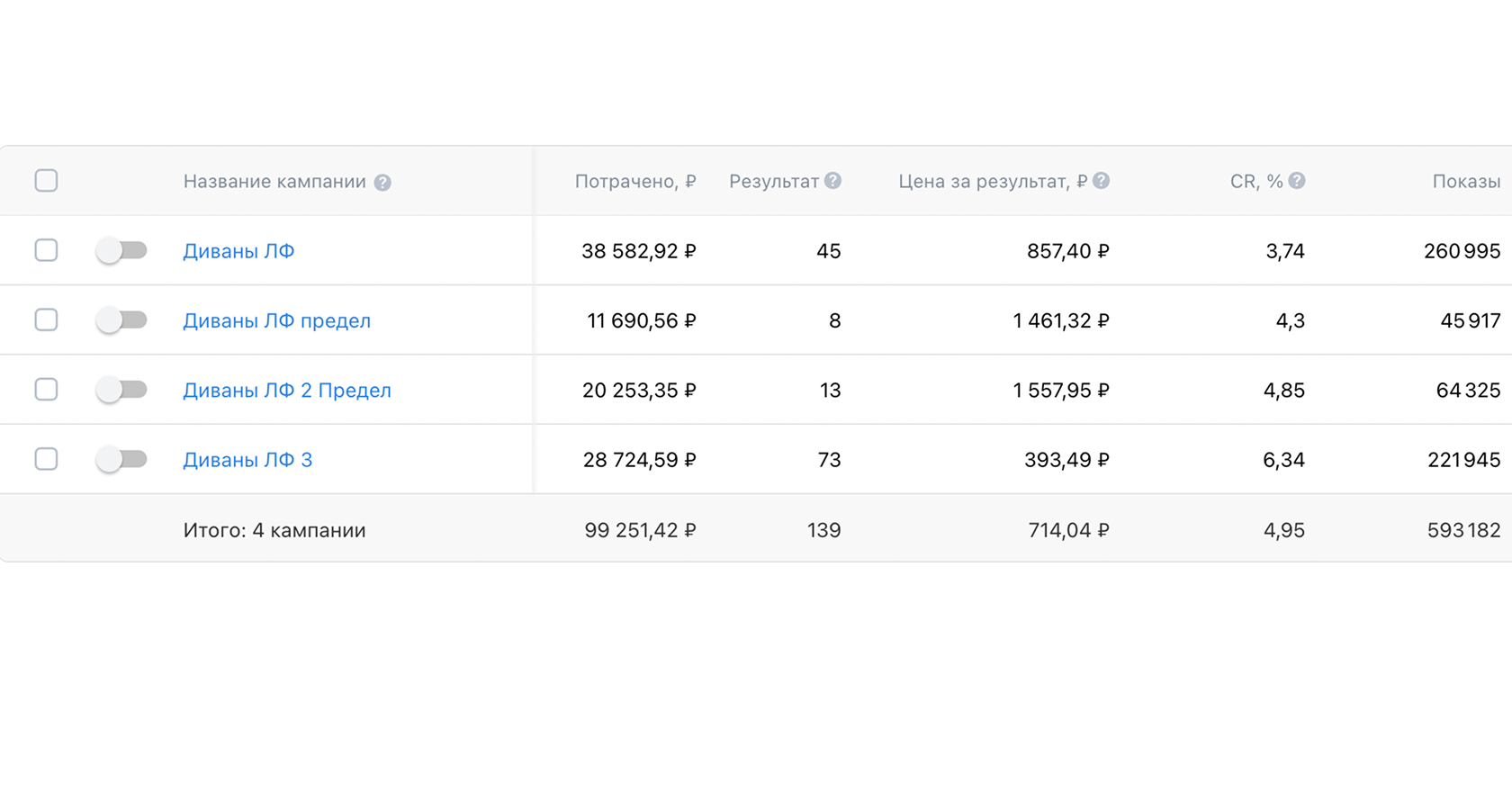This screenshot has height=810, width=1512.
Task: Activate the Диваны ЛФ 3 toggle
Action: [x=121, y=459]
